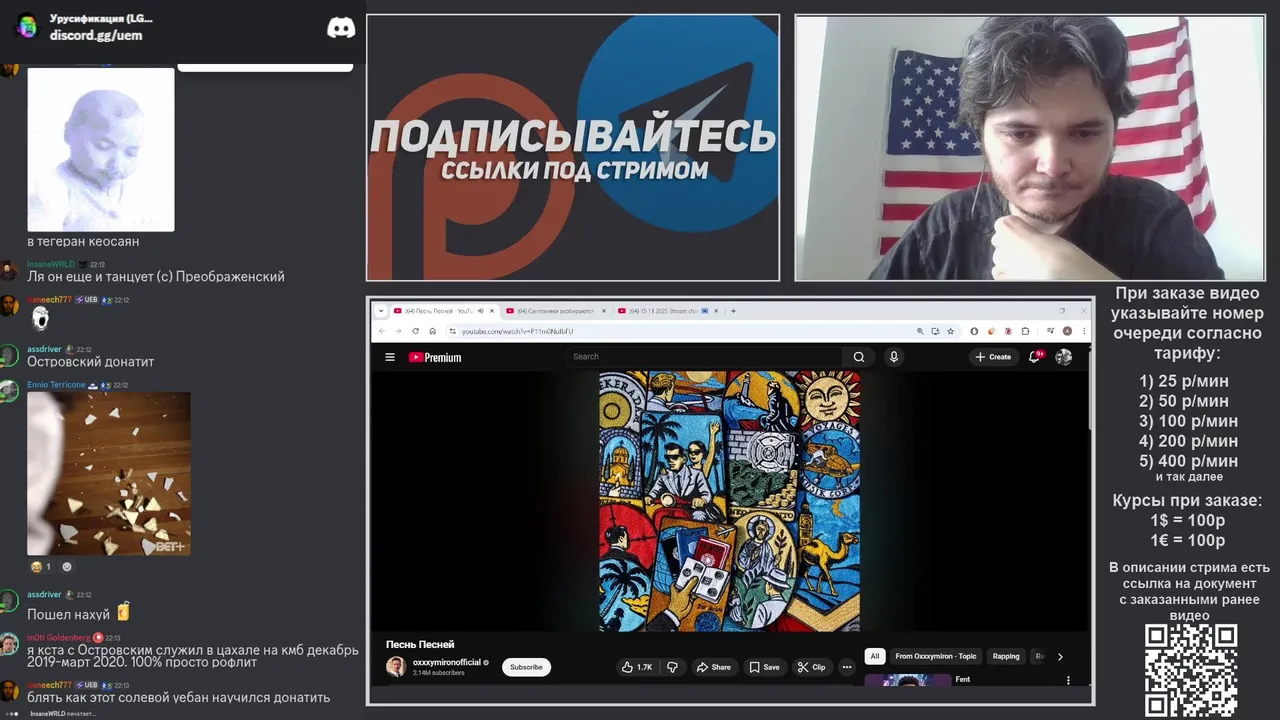
Task: Click the site info icon in address bar
Action: tap(452, 331)
